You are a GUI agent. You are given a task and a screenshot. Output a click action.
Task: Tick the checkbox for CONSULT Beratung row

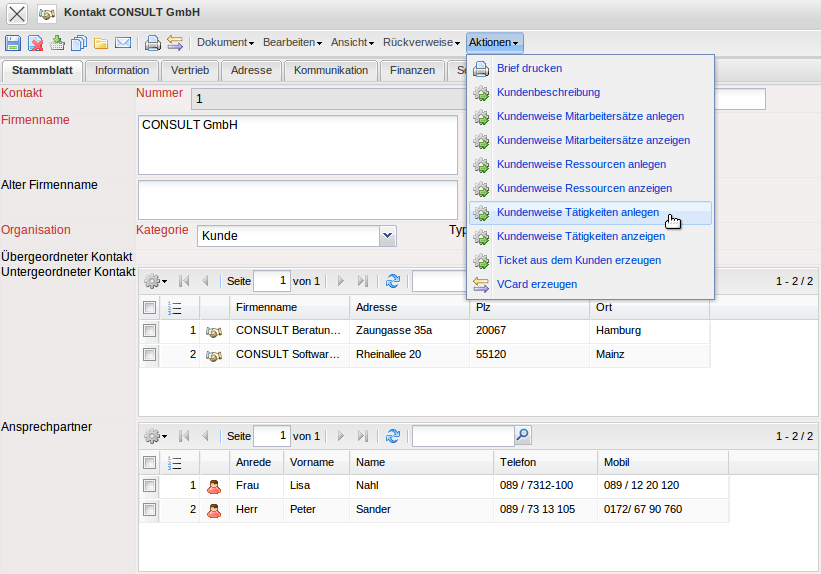click(x=149, y=330)
